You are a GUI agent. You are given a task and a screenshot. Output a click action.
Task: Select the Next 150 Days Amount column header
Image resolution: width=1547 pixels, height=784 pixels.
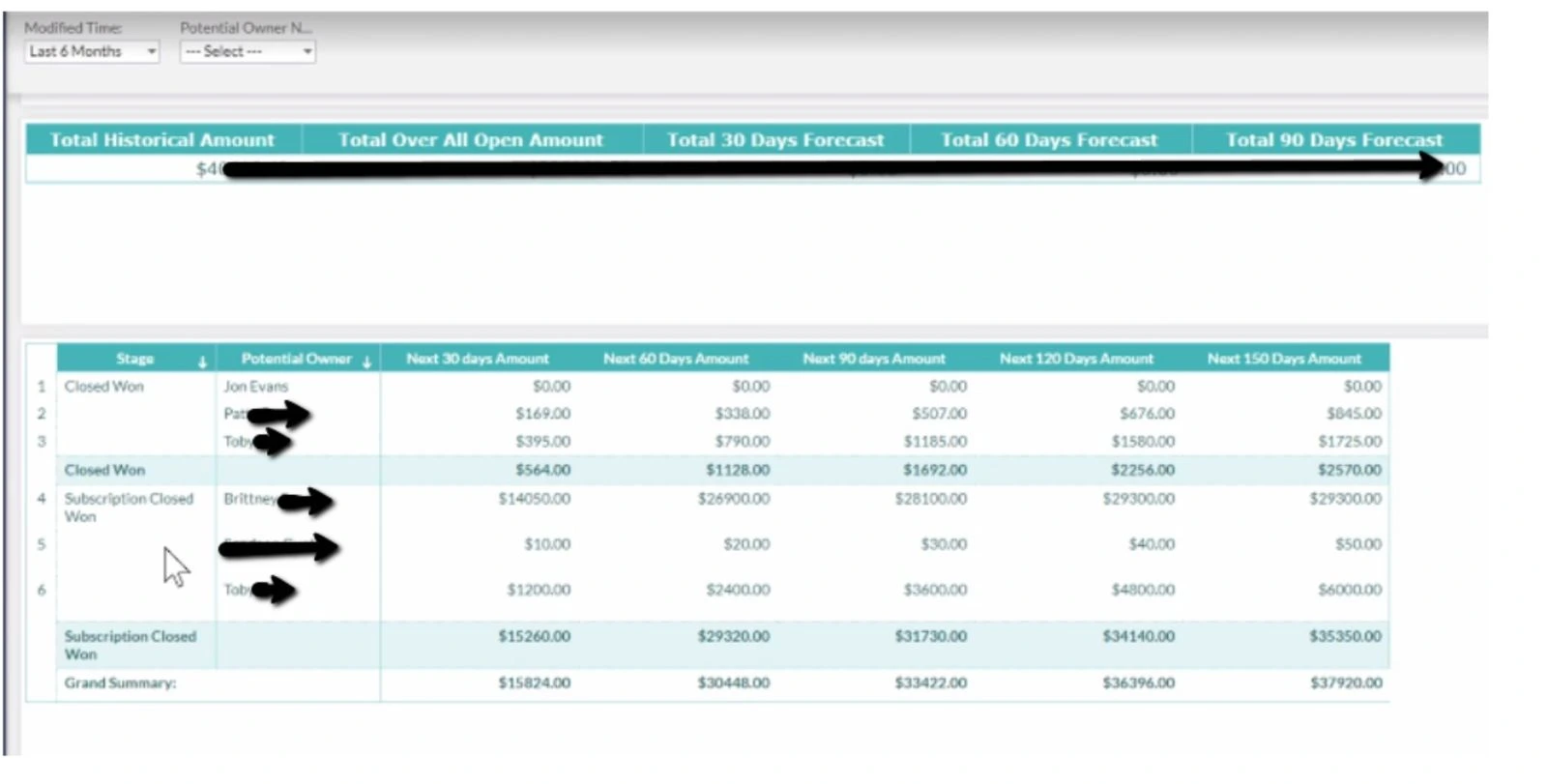coord(1284,359)
